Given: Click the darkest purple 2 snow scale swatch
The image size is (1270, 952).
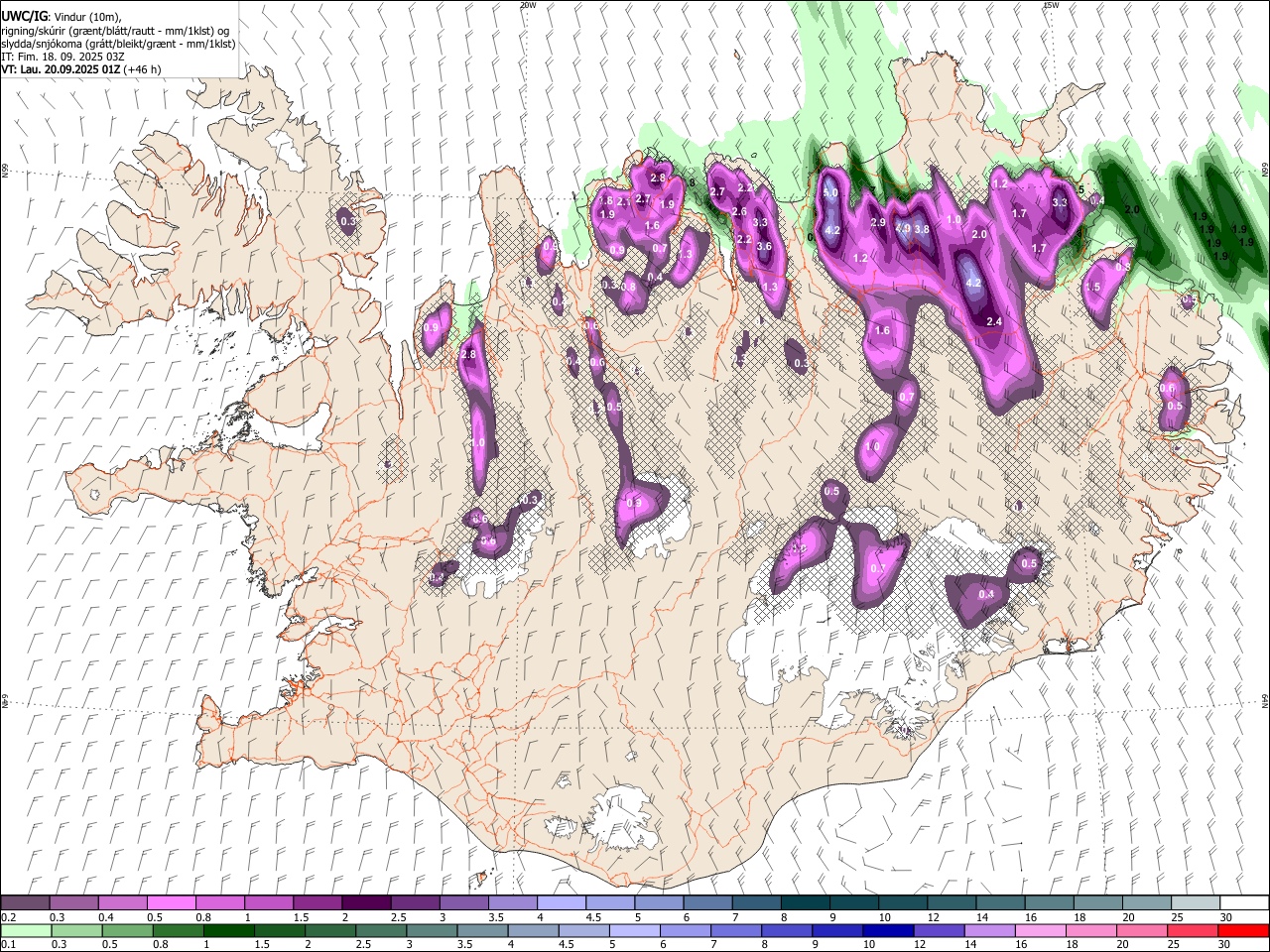Looking at the screenshot, I should tap(366, 902).
